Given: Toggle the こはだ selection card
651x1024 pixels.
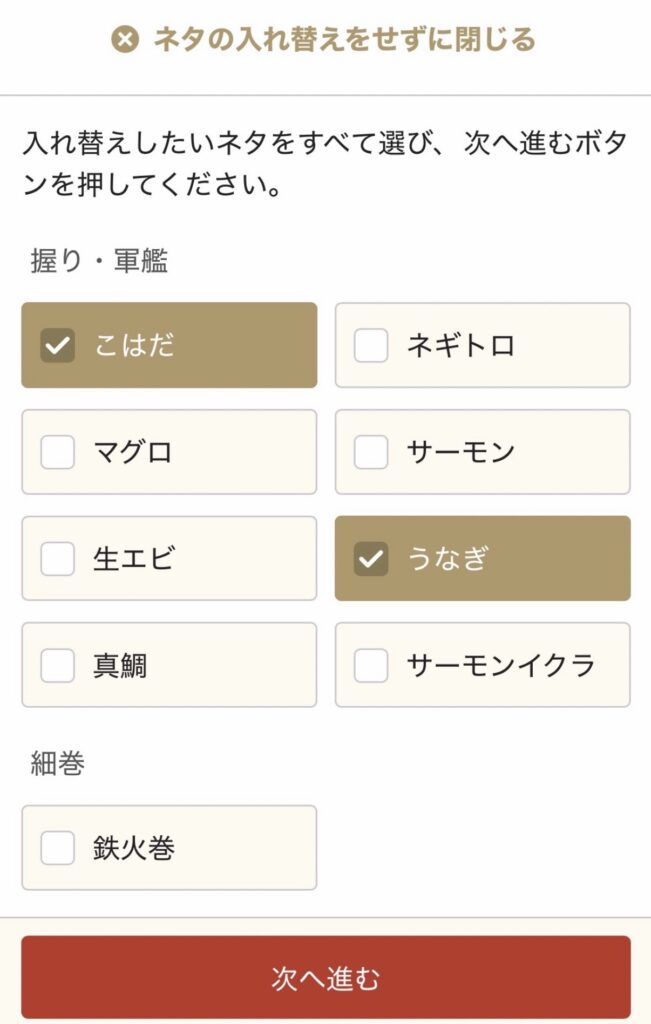Looking at the screenshot, I should (x=168, y=345).
